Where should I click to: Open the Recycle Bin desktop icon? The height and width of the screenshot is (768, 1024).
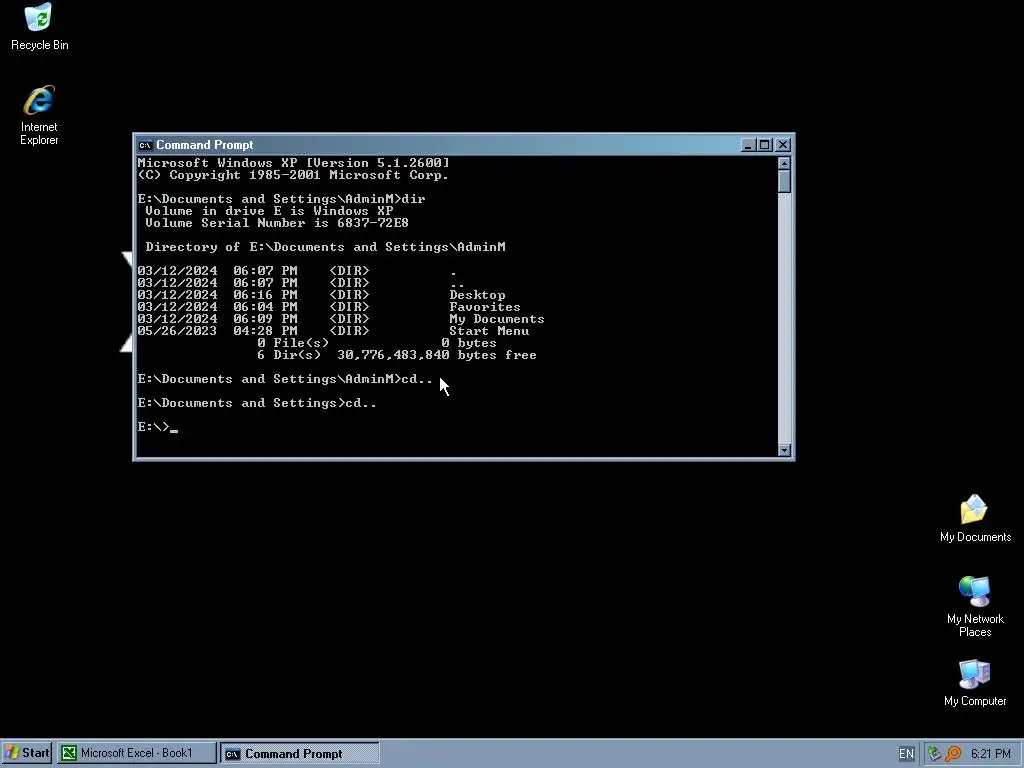coord(39,27)
